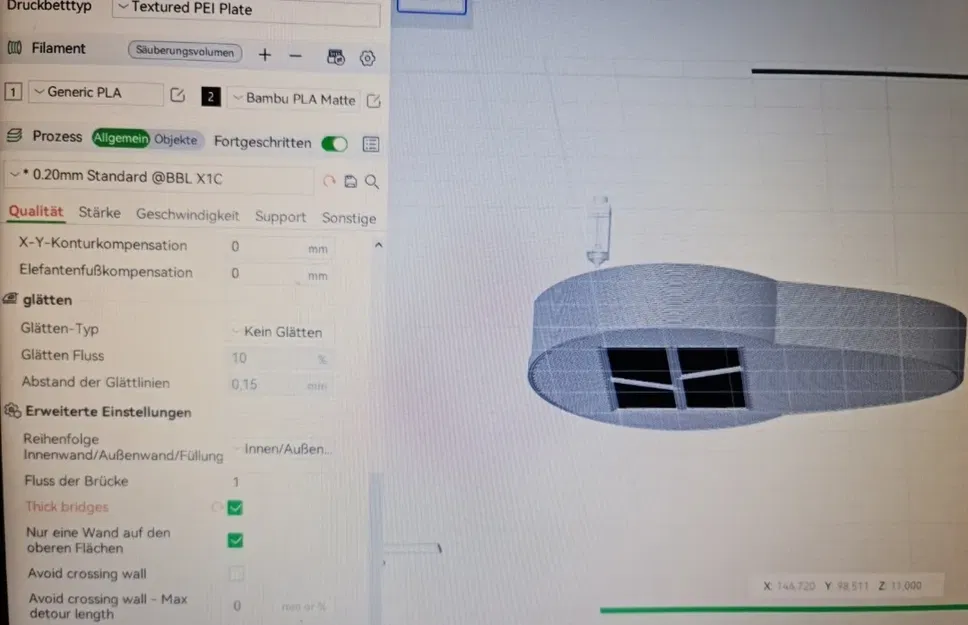The image size is (968, 625).
Task: Uncheck the Thick bridges checkbox
Action: pos(235,508)
